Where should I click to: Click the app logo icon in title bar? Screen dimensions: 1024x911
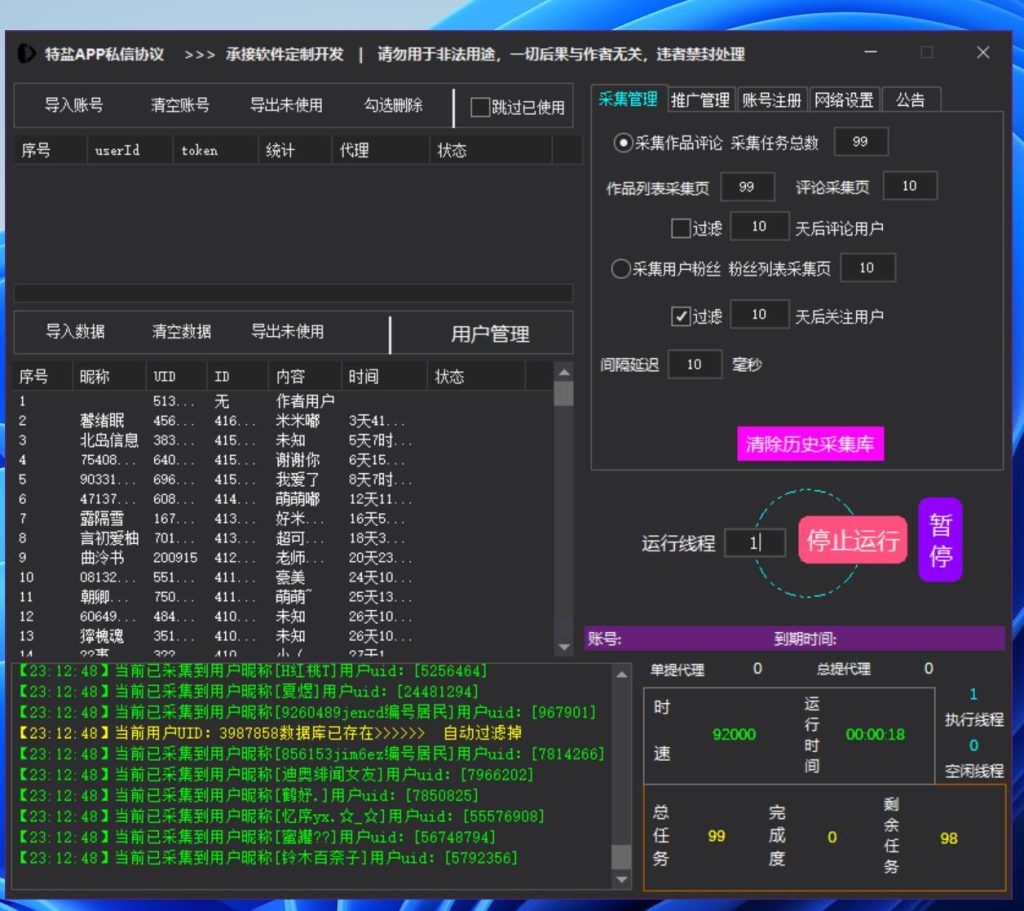pyautogui.click(x=28, y=54)
